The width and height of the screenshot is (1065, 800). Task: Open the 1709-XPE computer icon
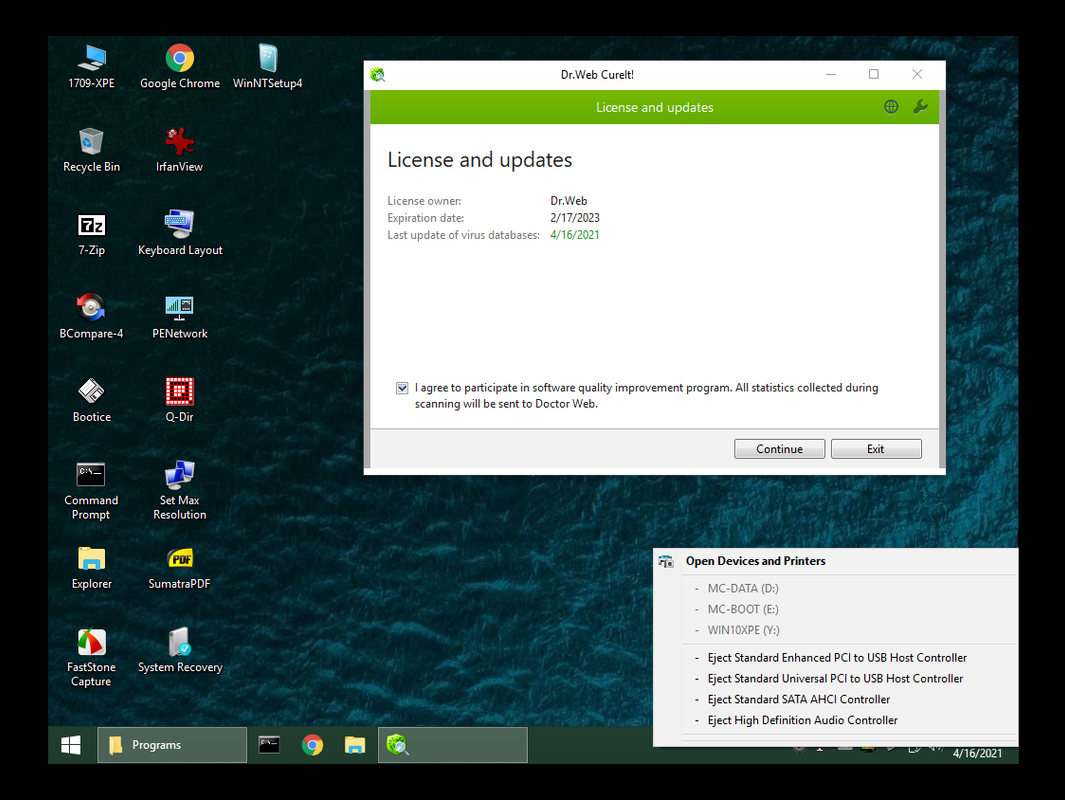coord(91,67)
